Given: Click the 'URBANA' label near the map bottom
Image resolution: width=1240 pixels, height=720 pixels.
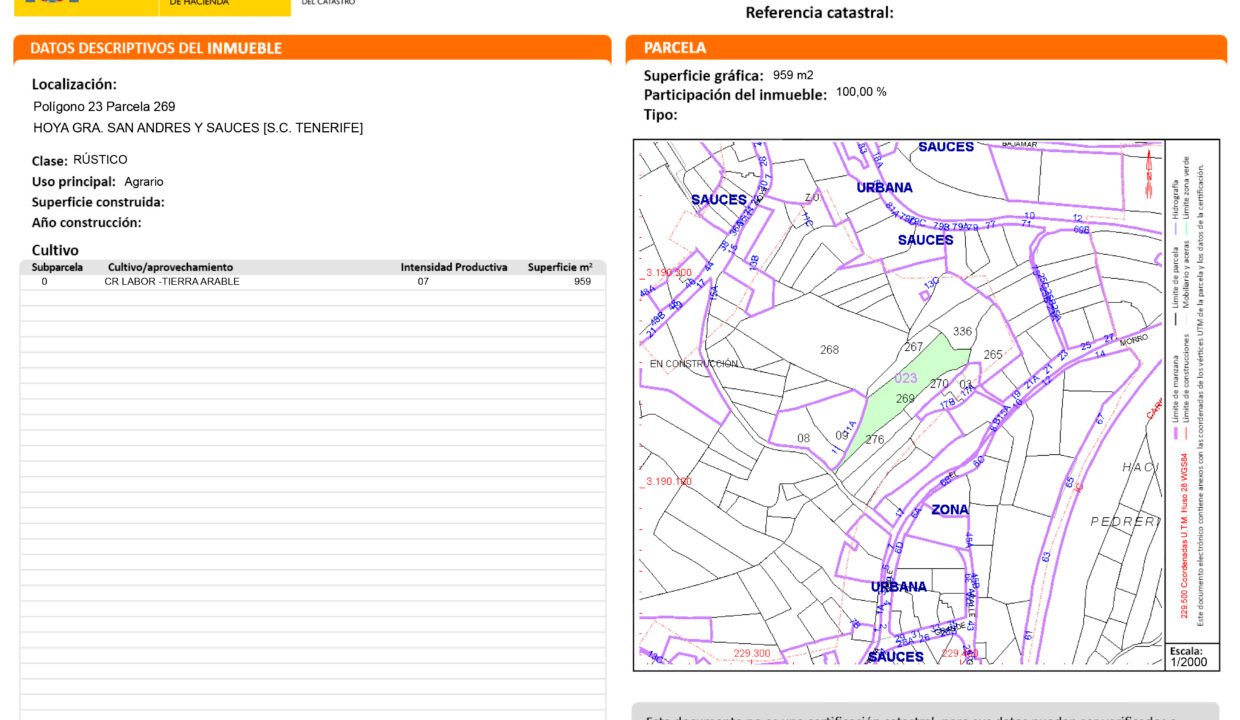Looking at the screenshot, I should tap(898, 587).
